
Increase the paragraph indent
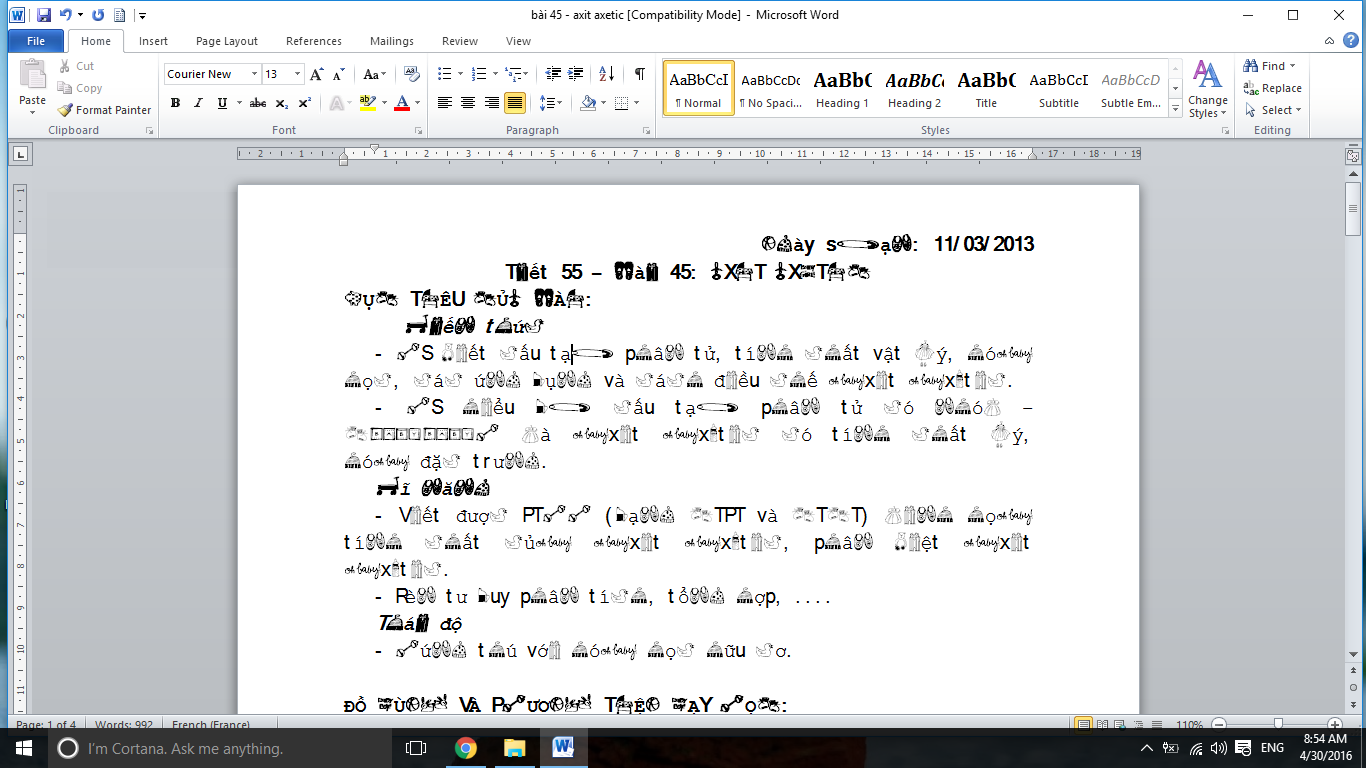[x=576, y=74]
